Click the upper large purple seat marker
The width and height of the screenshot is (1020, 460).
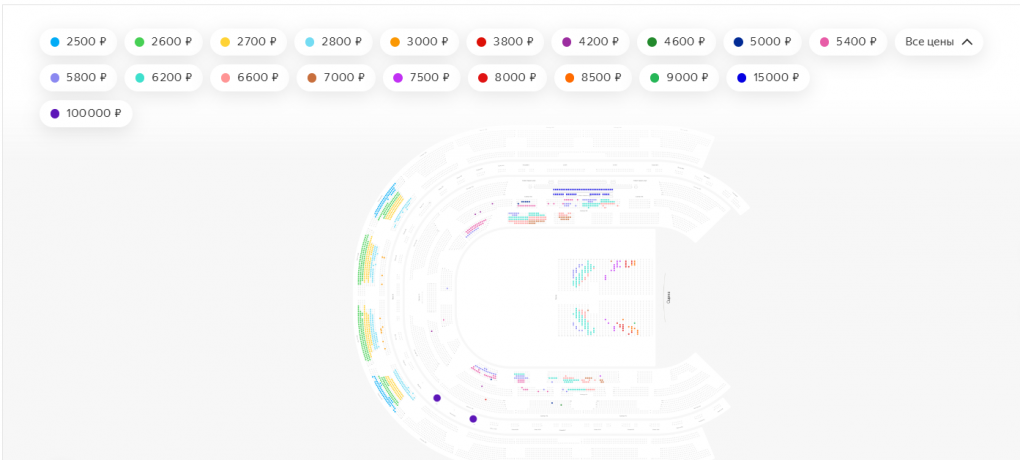coord(437,398)
